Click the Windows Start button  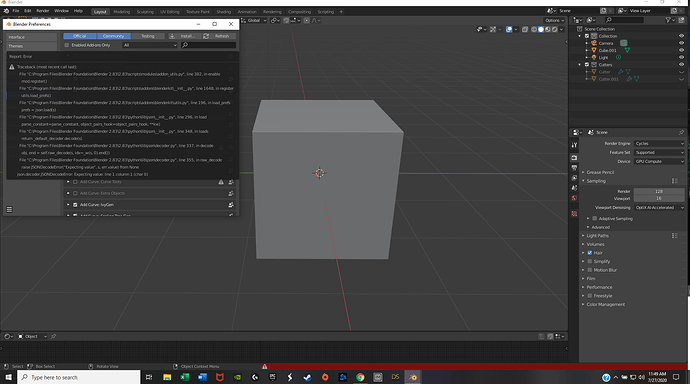coord(8,377)
